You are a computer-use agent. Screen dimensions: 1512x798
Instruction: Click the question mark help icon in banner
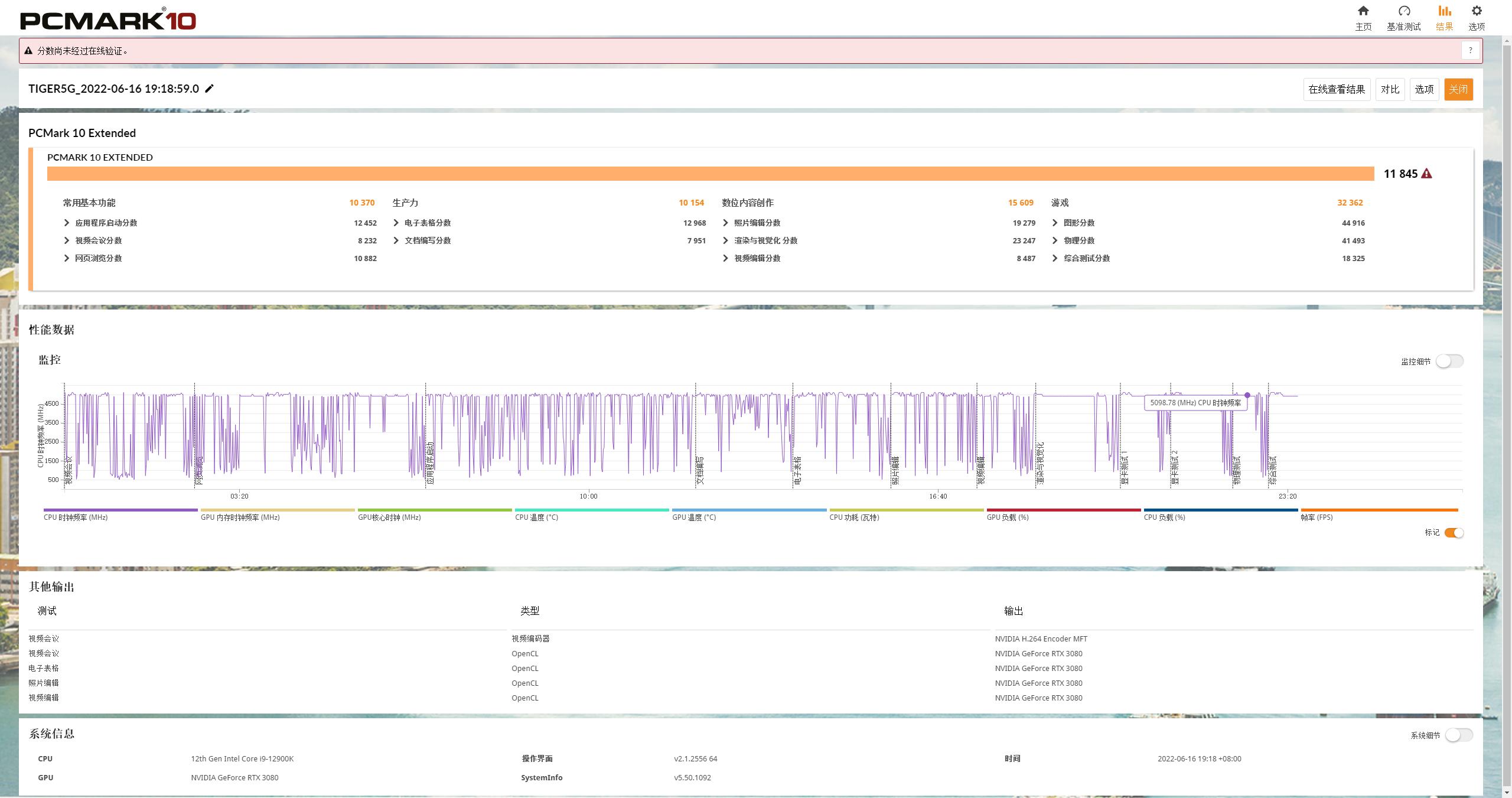[x=1471, y=51]
